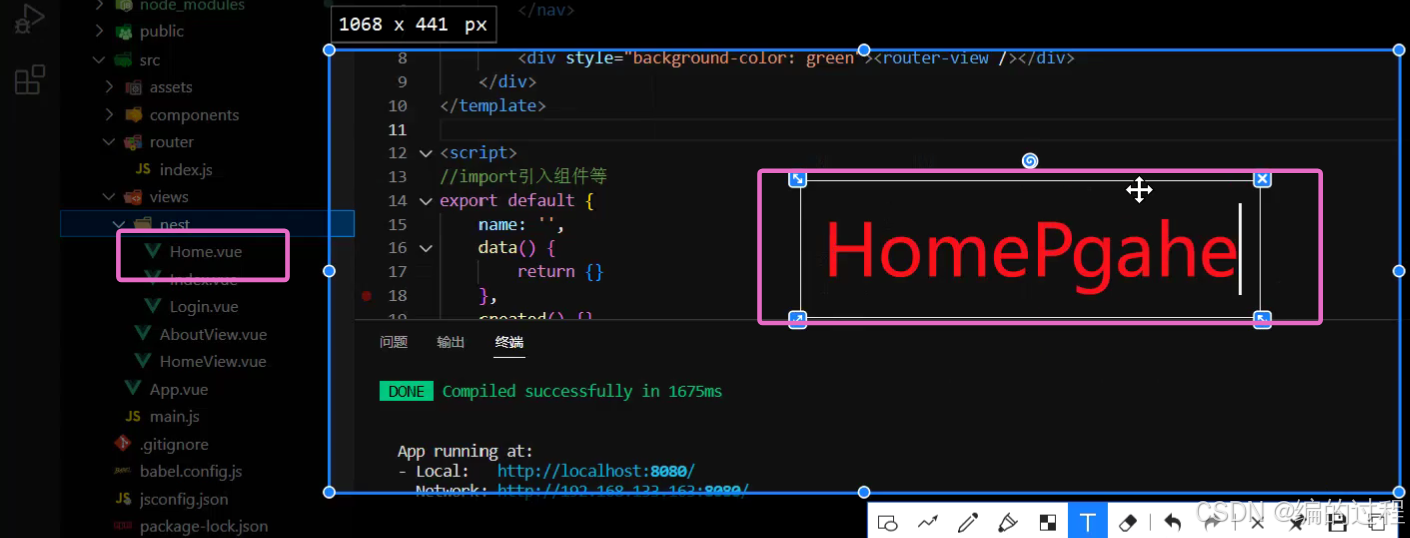The width and height of the screenshot is (1410, 538).
Task: Open HomeView.vue file
Action: (x=213, y=361)
